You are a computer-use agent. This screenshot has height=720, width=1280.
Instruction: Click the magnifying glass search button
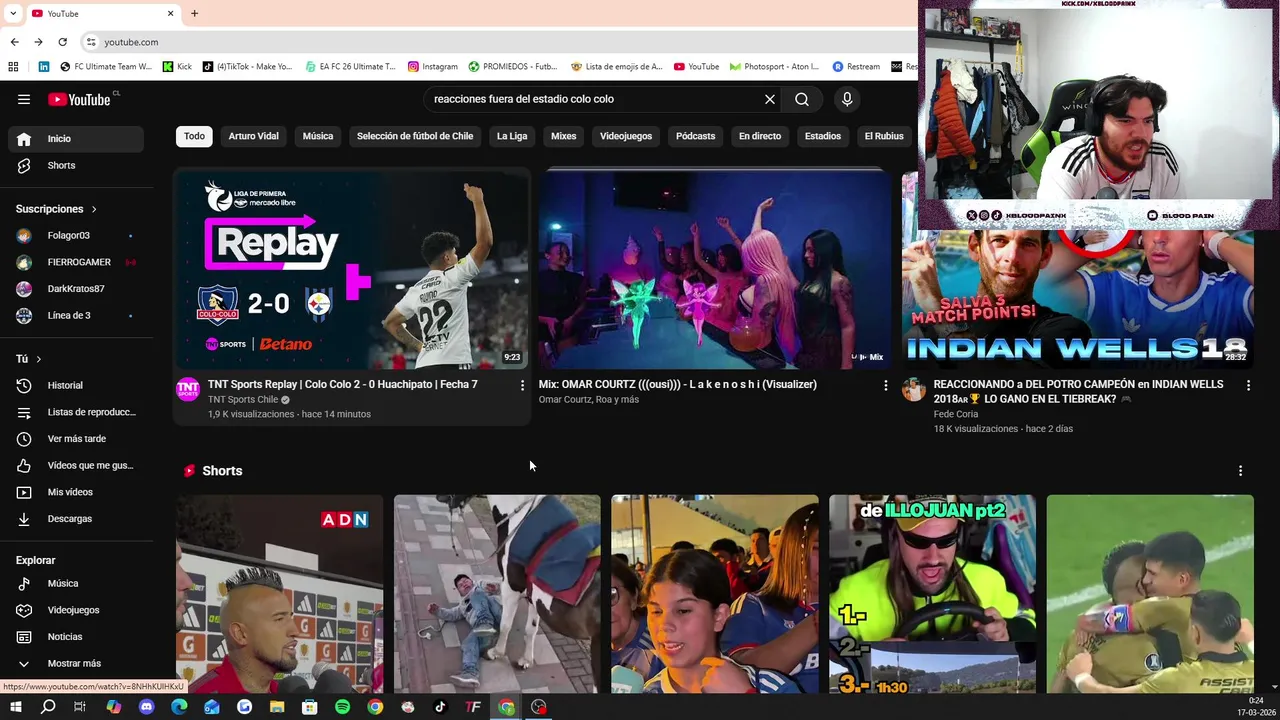(802, 99)
